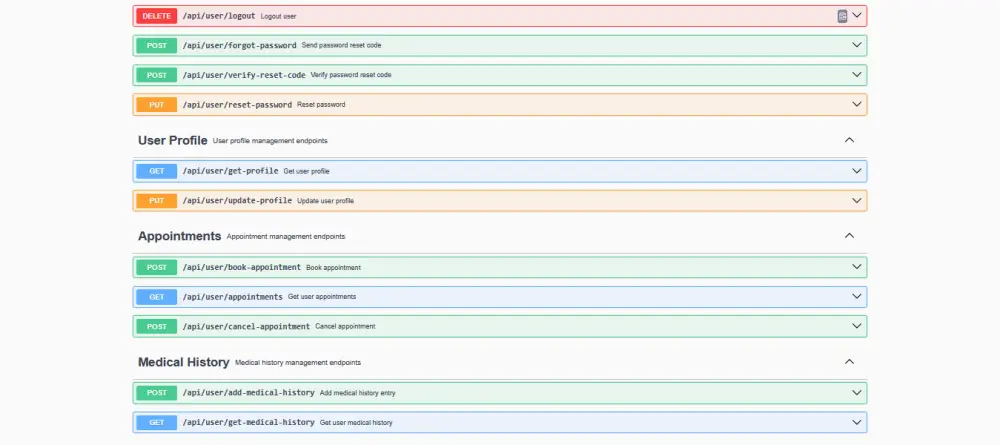
Task: Click POST badge on forgot-password row
Action: coord(156,46)
